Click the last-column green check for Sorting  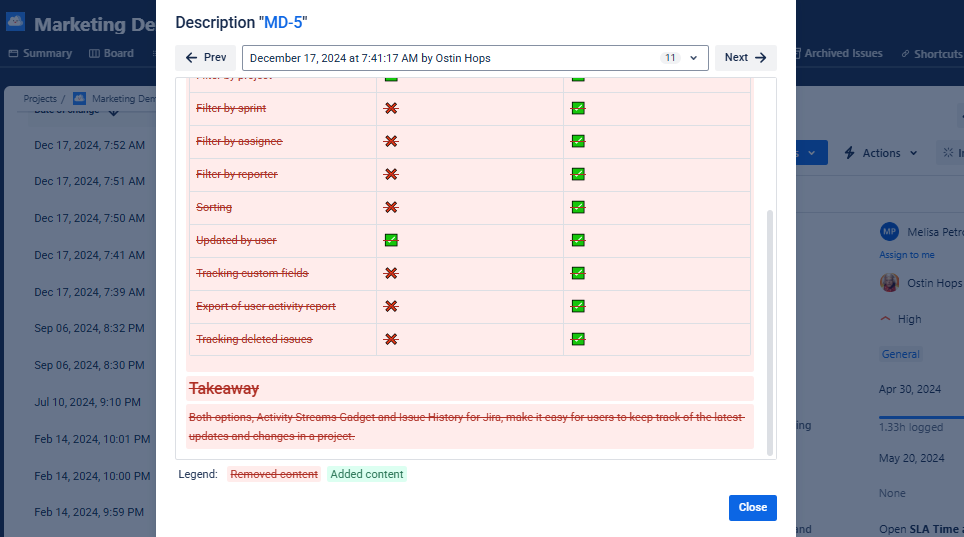[x=578, y=207]
